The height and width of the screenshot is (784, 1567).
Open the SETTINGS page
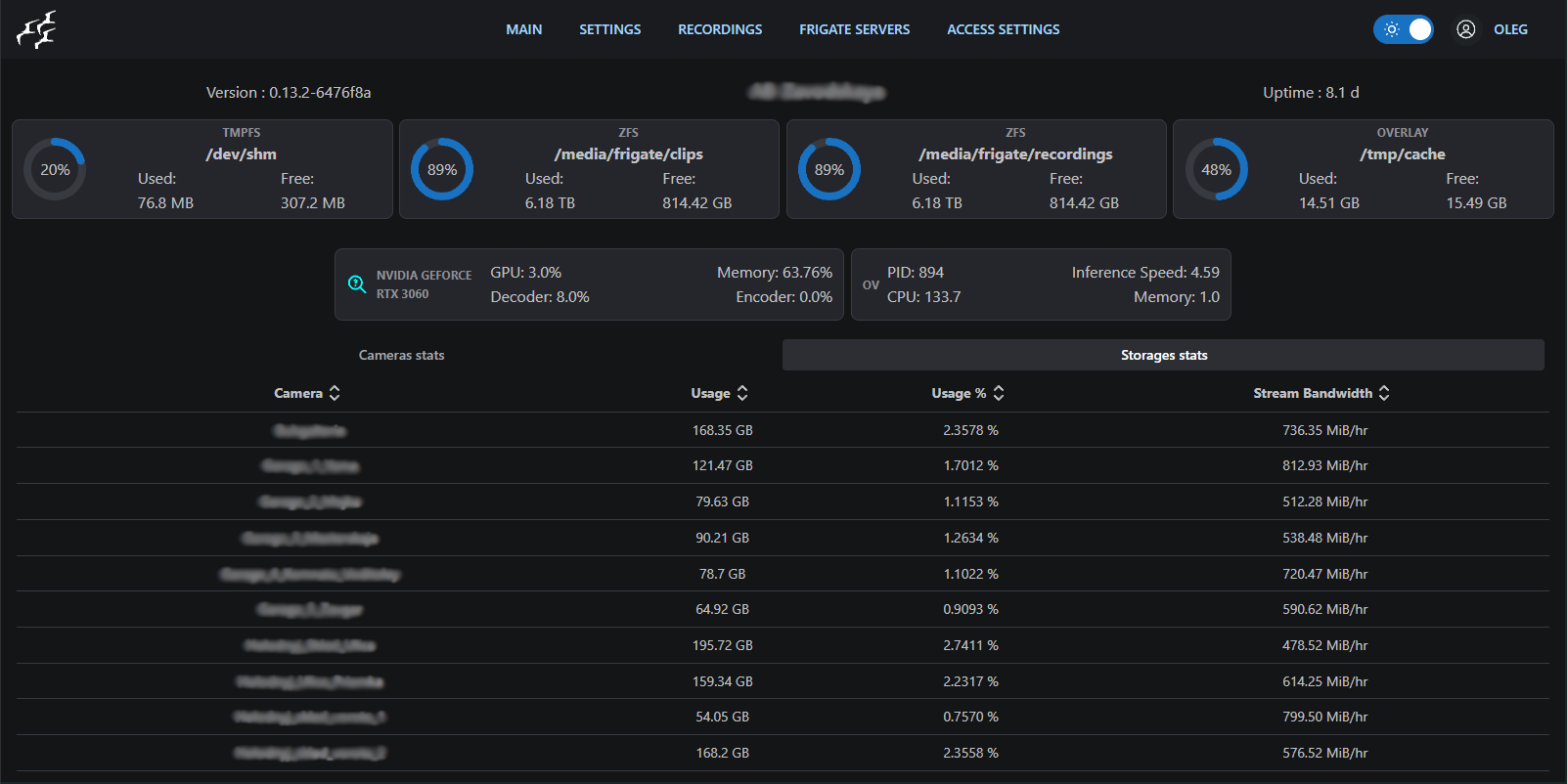[x=609, y=29]
